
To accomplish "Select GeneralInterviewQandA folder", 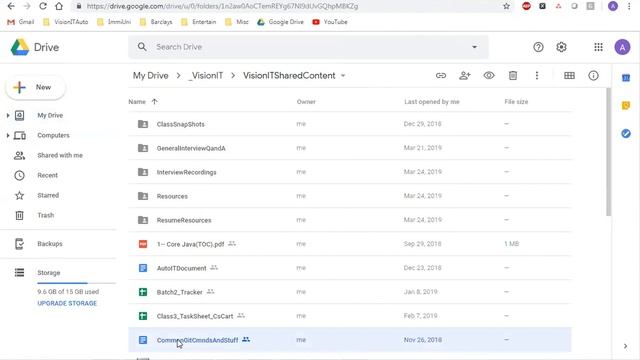I will (x=350, y=148).
